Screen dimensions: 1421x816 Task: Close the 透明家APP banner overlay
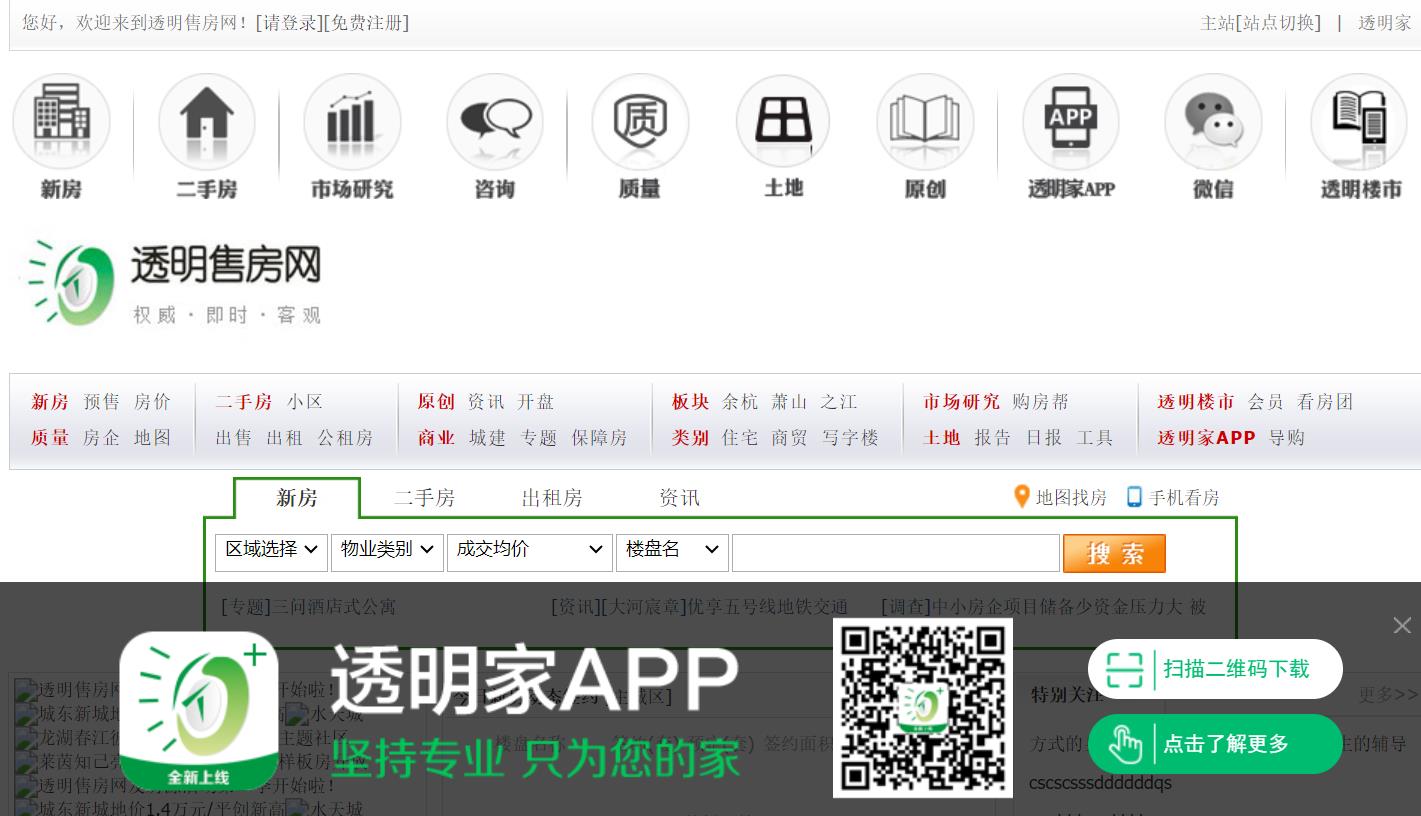pos(1402,625)
